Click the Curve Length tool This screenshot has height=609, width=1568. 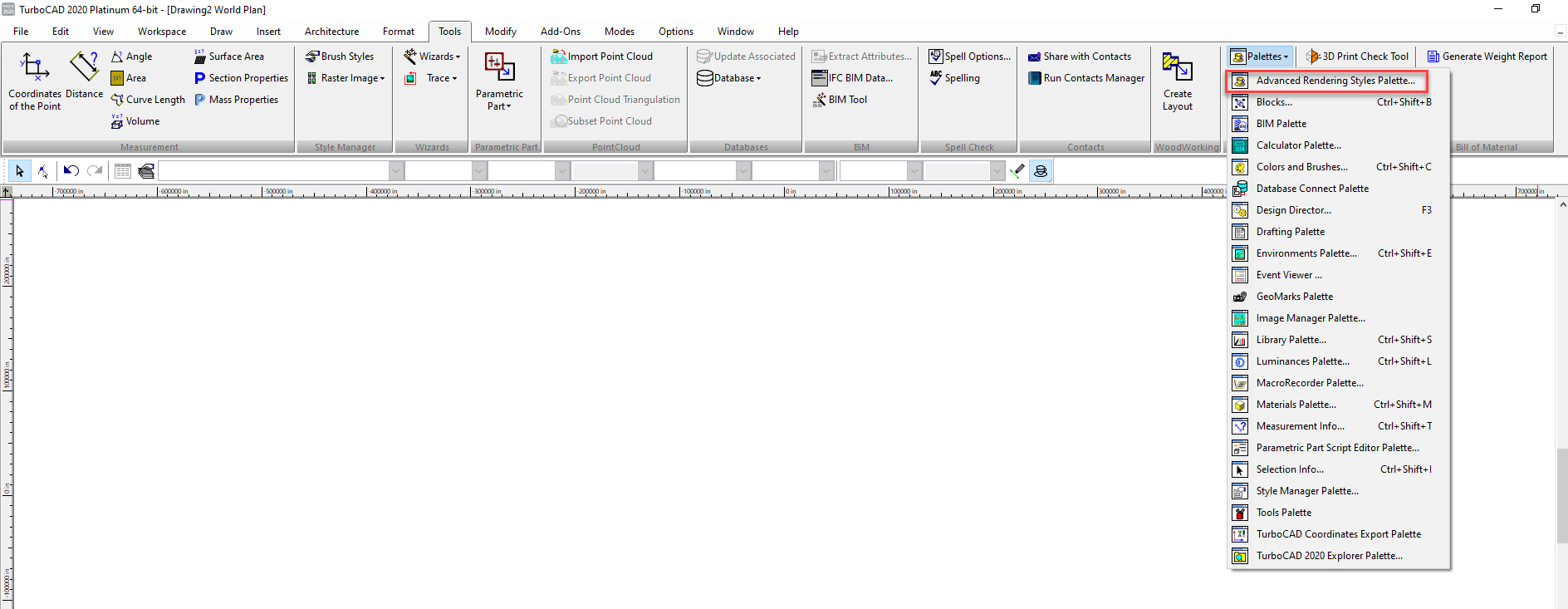(148, 100)
